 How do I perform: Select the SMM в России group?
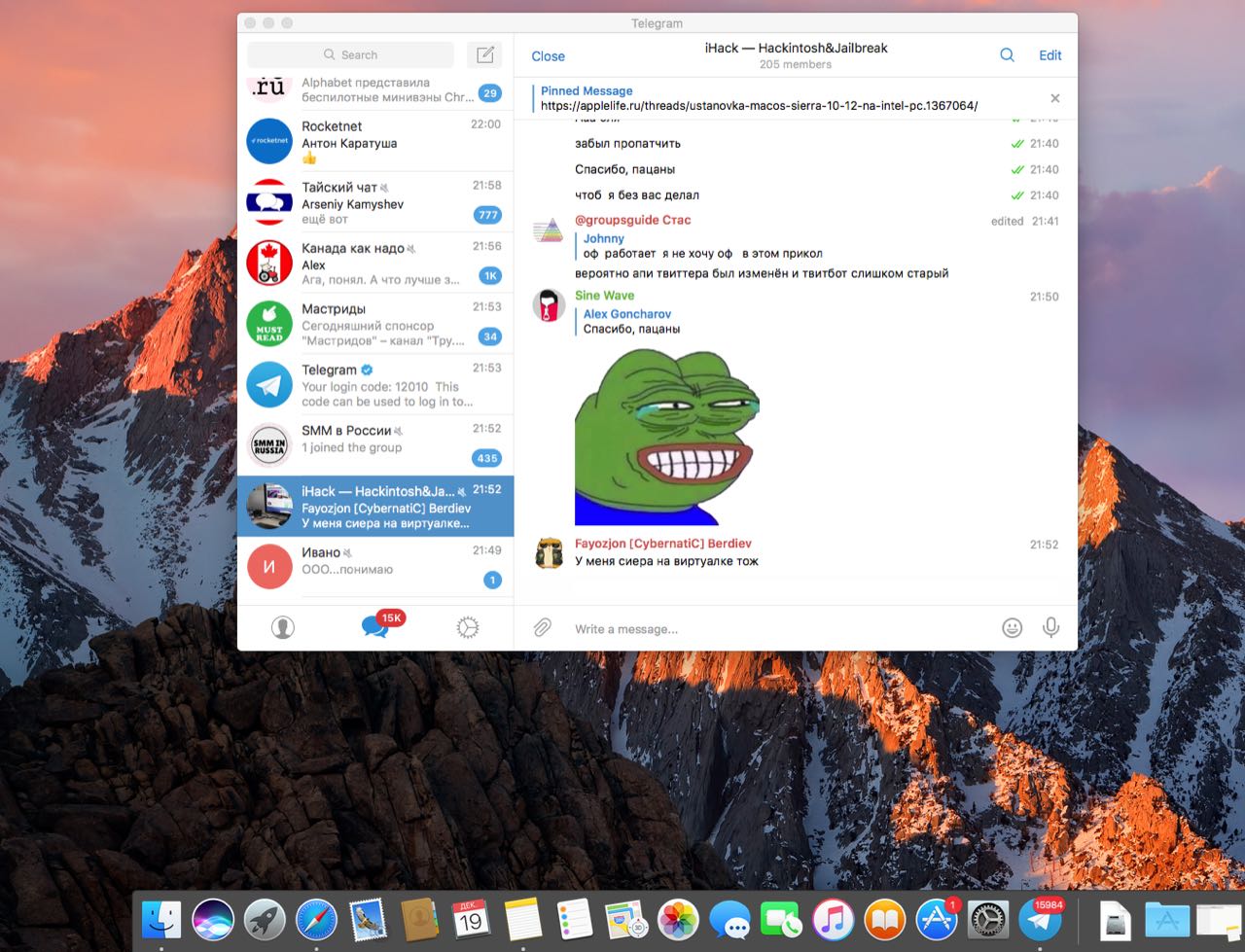point(375,445)
